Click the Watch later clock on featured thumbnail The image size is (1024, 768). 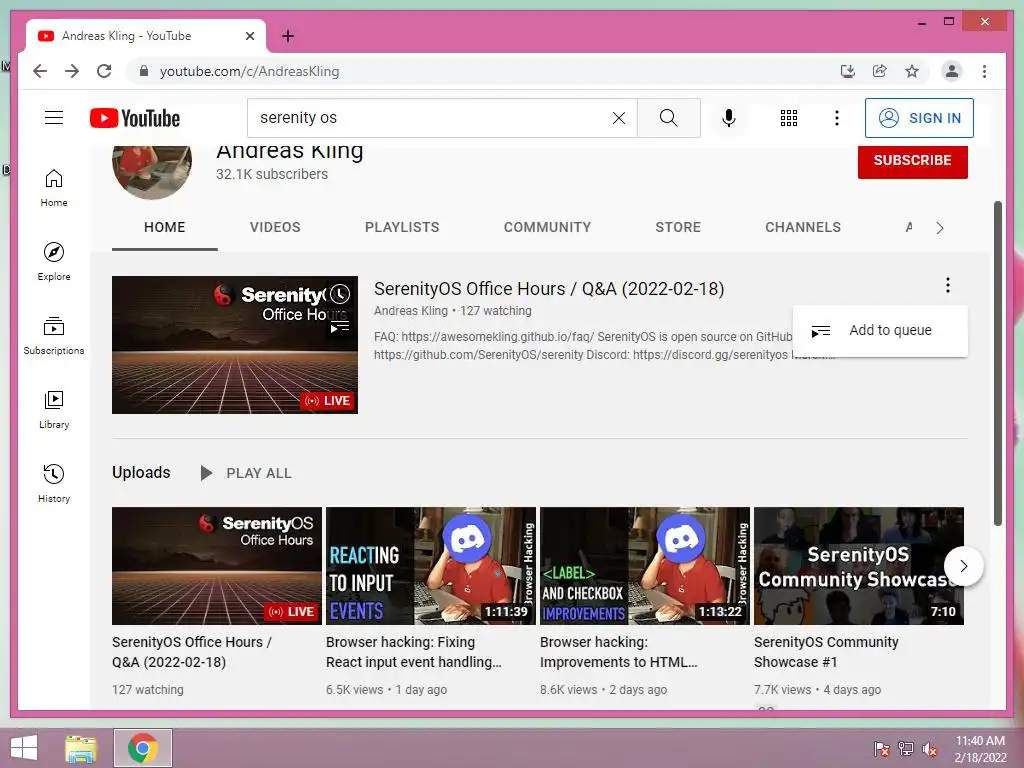pos(340,295)
